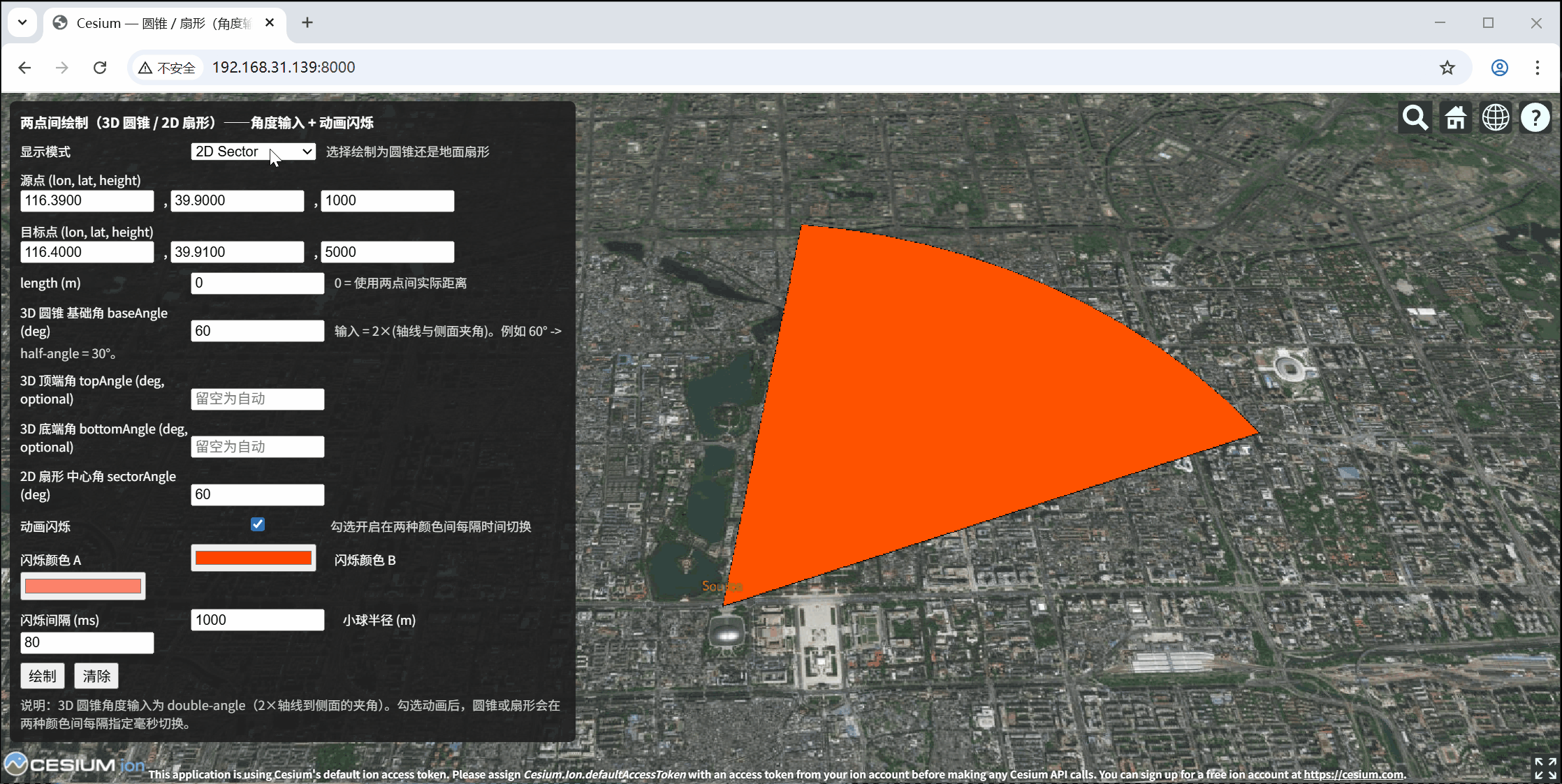
Task: Open the 2D Sector display mode dropdown
Action: [x=253, y=151]
